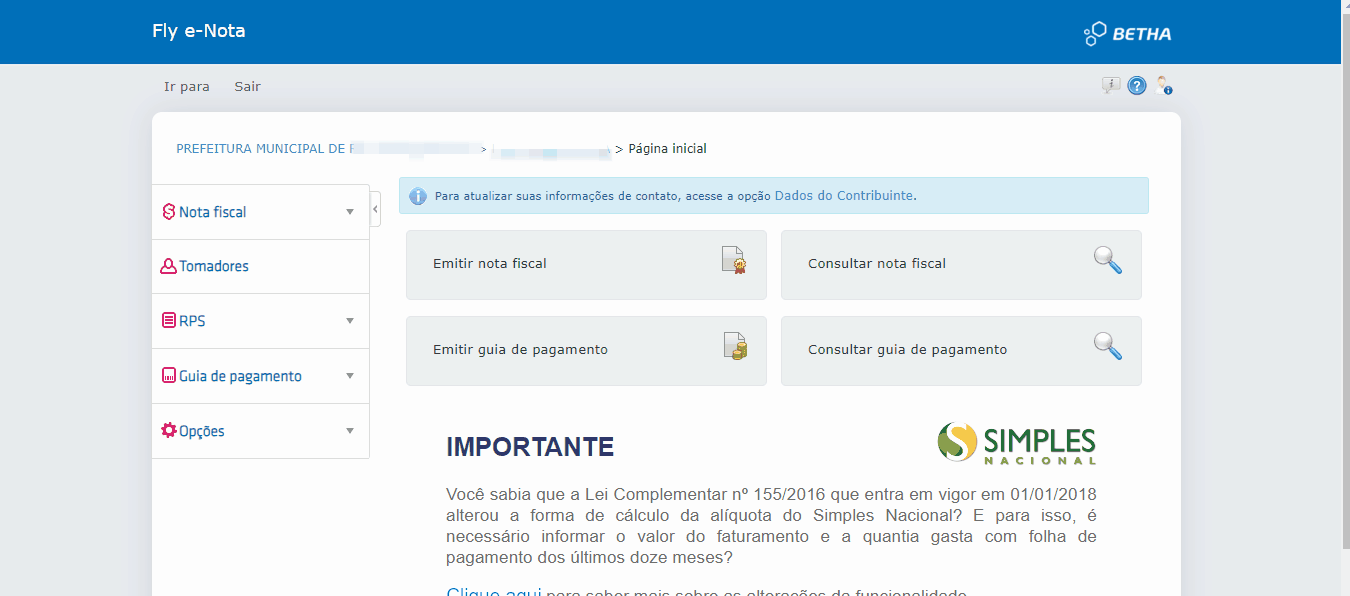This screenshot has width=1350, height=596.
Task: Open the Ir para menu
Action: point(186,86)
